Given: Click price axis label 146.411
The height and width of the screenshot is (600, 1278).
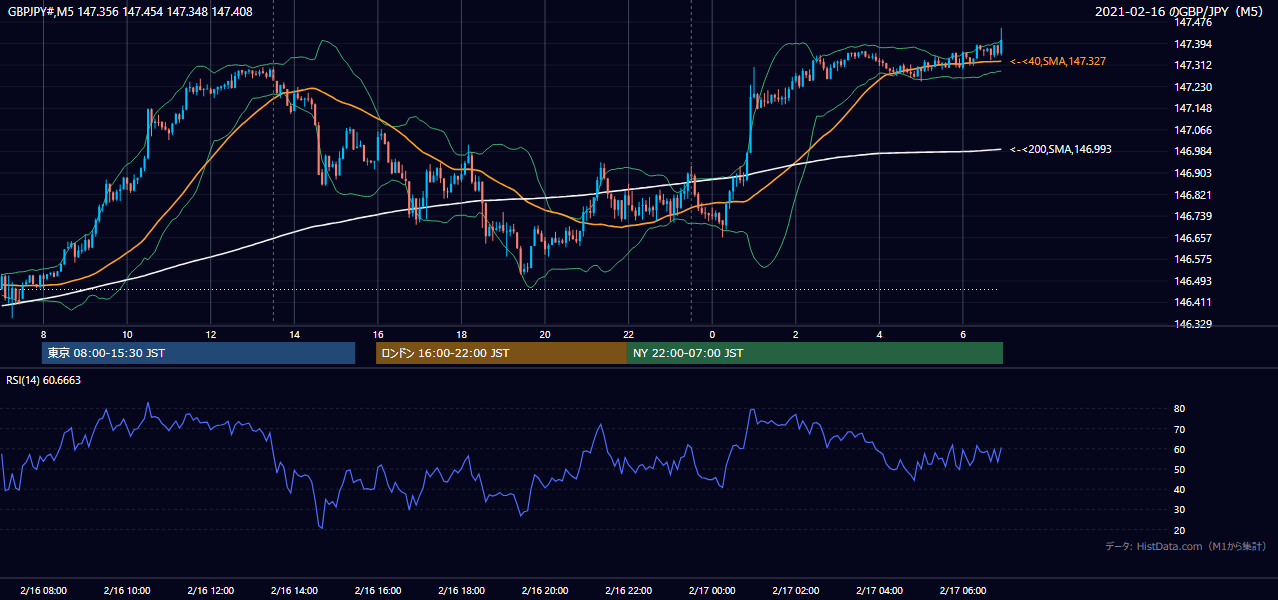Looking at the screenshot, I should tap(1193, 302).
